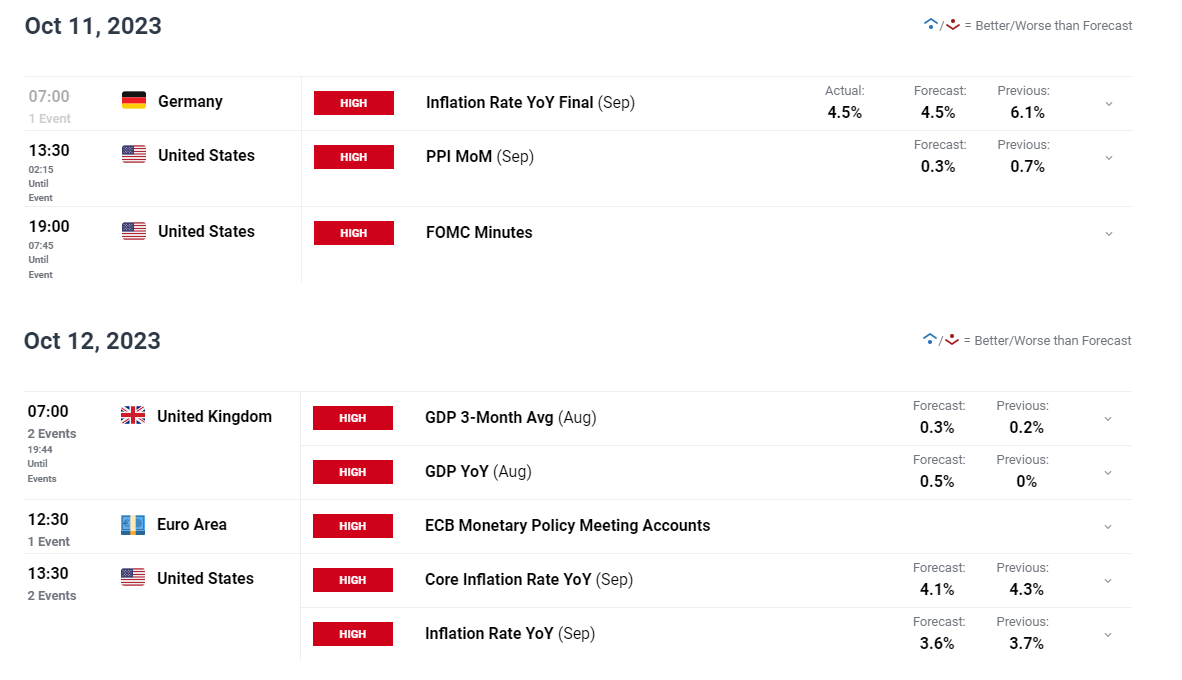Click the US flag beside PPI MoM
Screen dimensions: 1182x680
coord(133,155)
